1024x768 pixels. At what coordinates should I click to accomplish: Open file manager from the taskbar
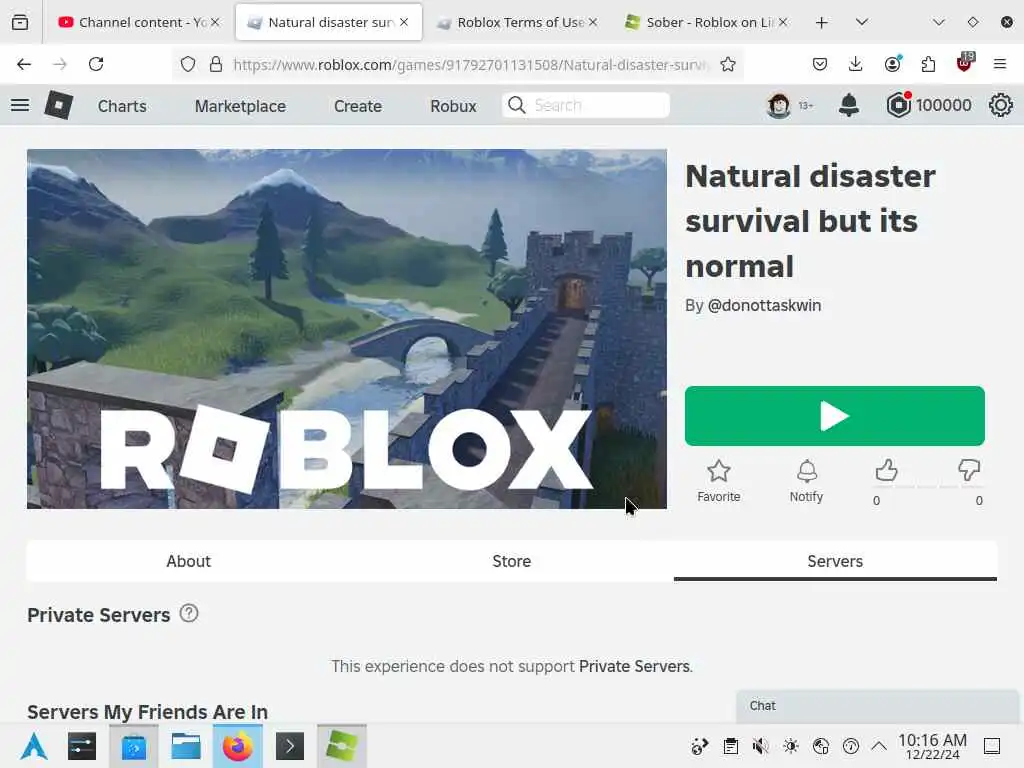coord(185,746)
